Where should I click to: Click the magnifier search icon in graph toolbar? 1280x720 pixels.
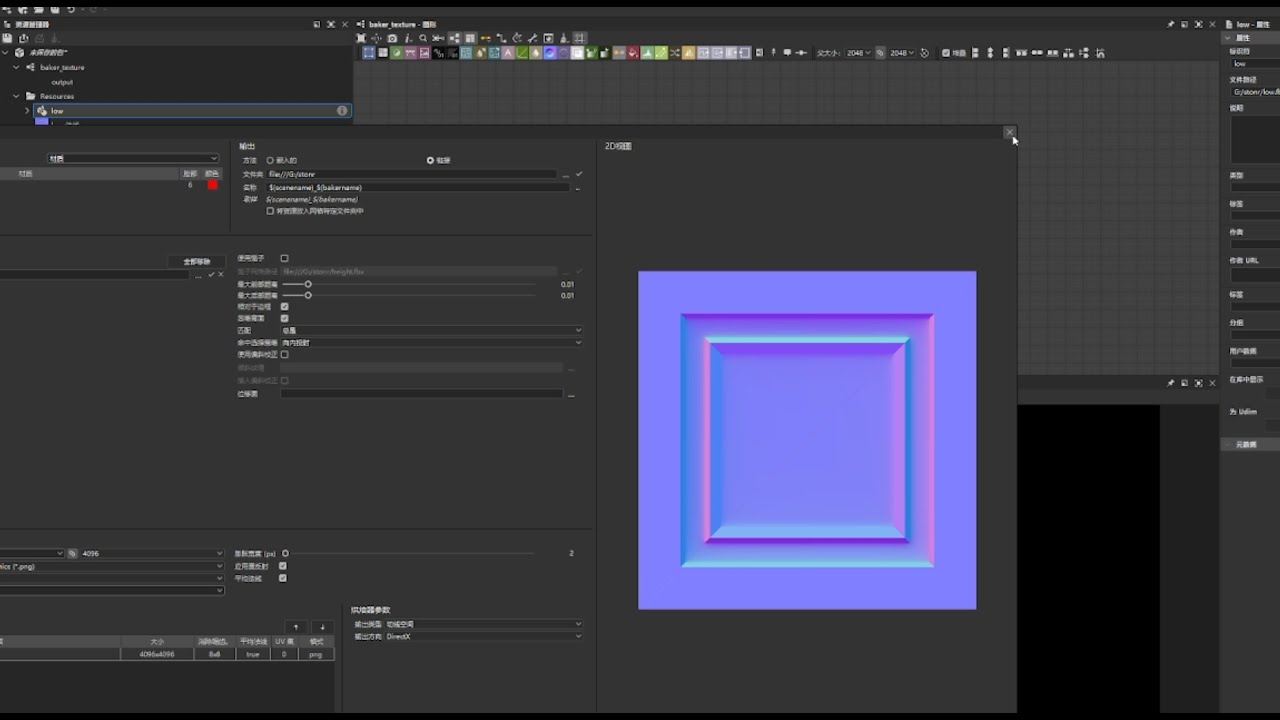coord(423,38)
